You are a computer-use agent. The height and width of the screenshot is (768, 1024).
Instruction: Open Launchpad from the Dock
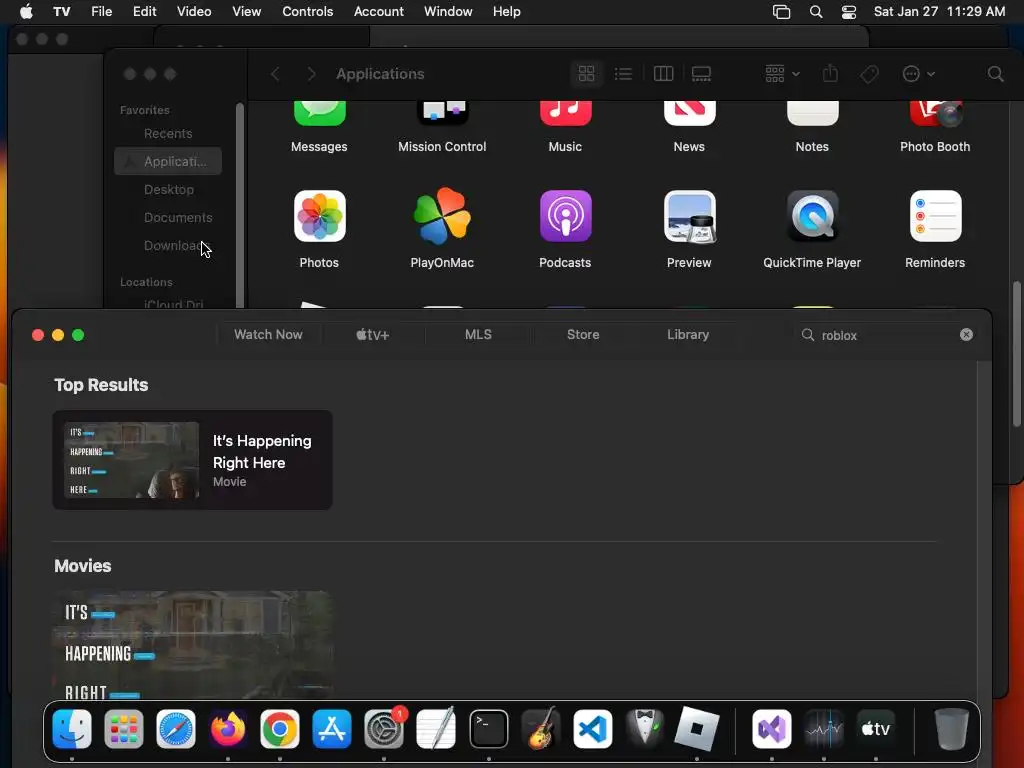tap(123, 729)
